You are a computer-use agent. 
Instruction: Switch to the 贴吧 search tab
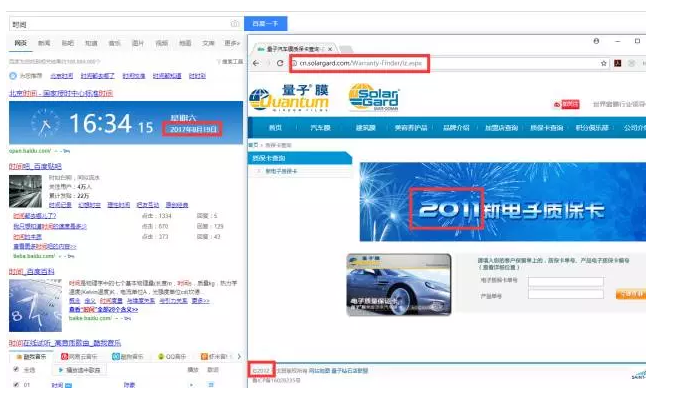coord(67,43)
